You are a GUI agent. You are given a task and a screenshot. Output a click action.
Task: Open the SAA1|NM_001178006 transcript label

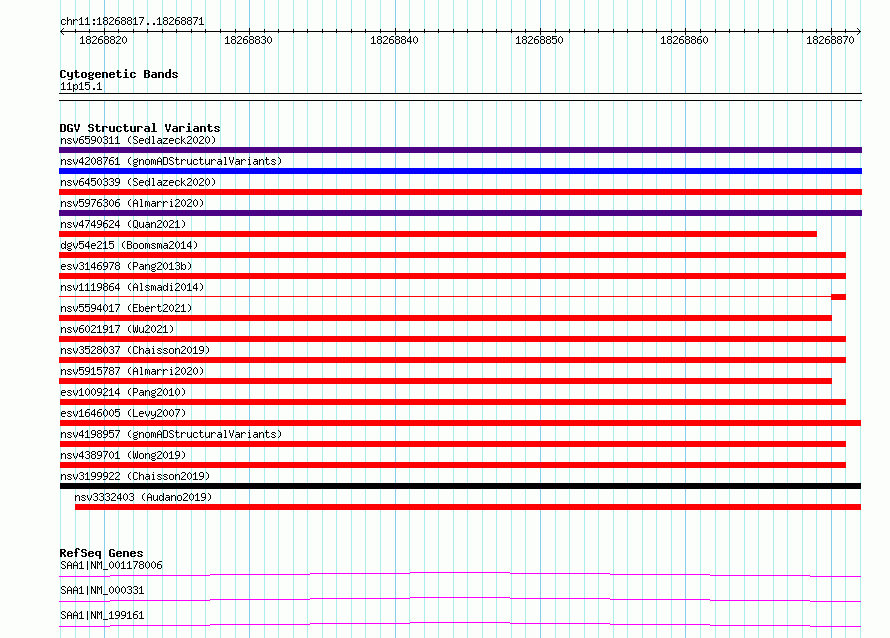point(111,565)
